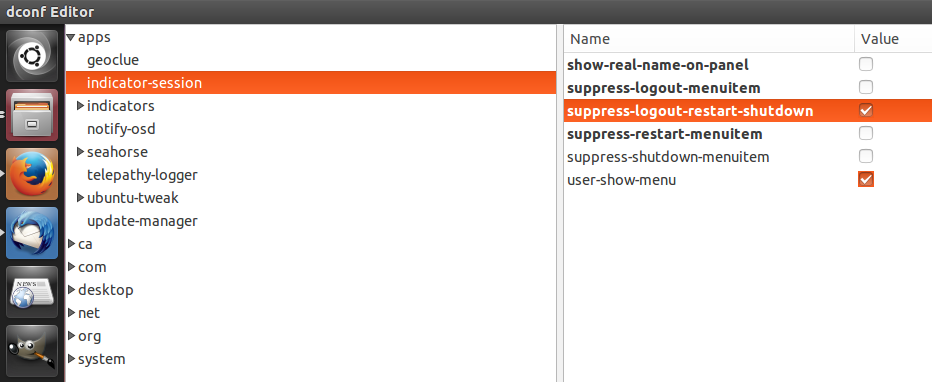Image resolution: width=932 pixels, height=382 pixels.
Task: Uncheck suppress-logout-restart-shutdown value
Action: [x=866, y=111]
